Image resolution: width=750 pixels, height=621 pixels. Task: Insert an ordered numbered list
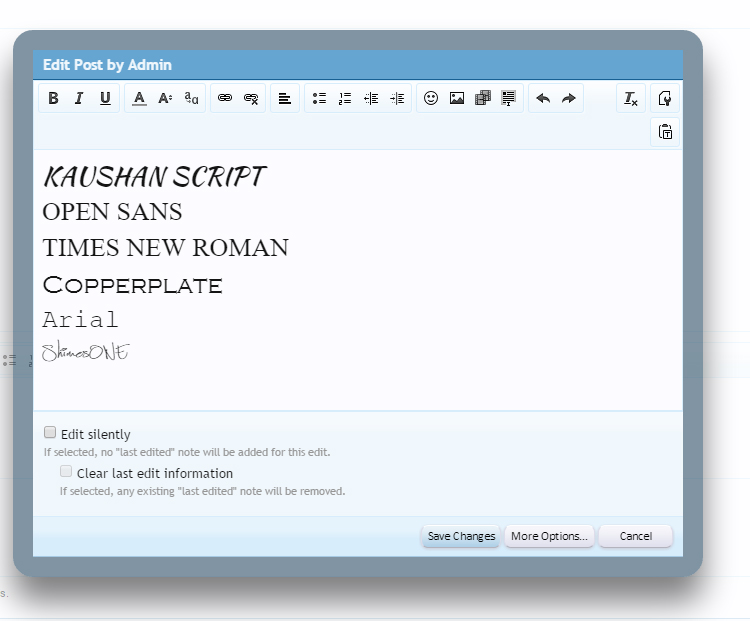345,98
